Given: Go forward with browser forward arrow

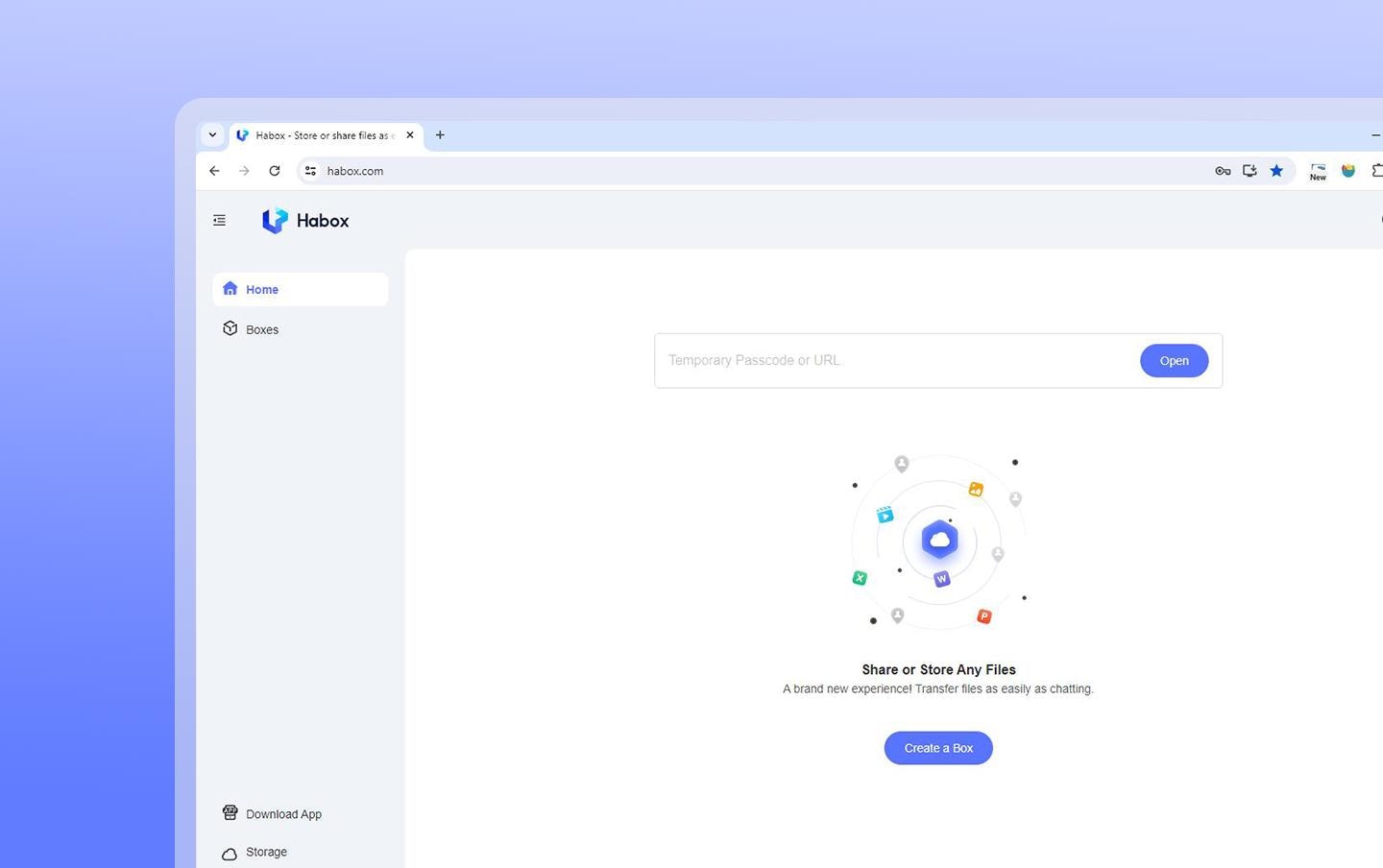Looking at the screenshot, I should 244,171.
